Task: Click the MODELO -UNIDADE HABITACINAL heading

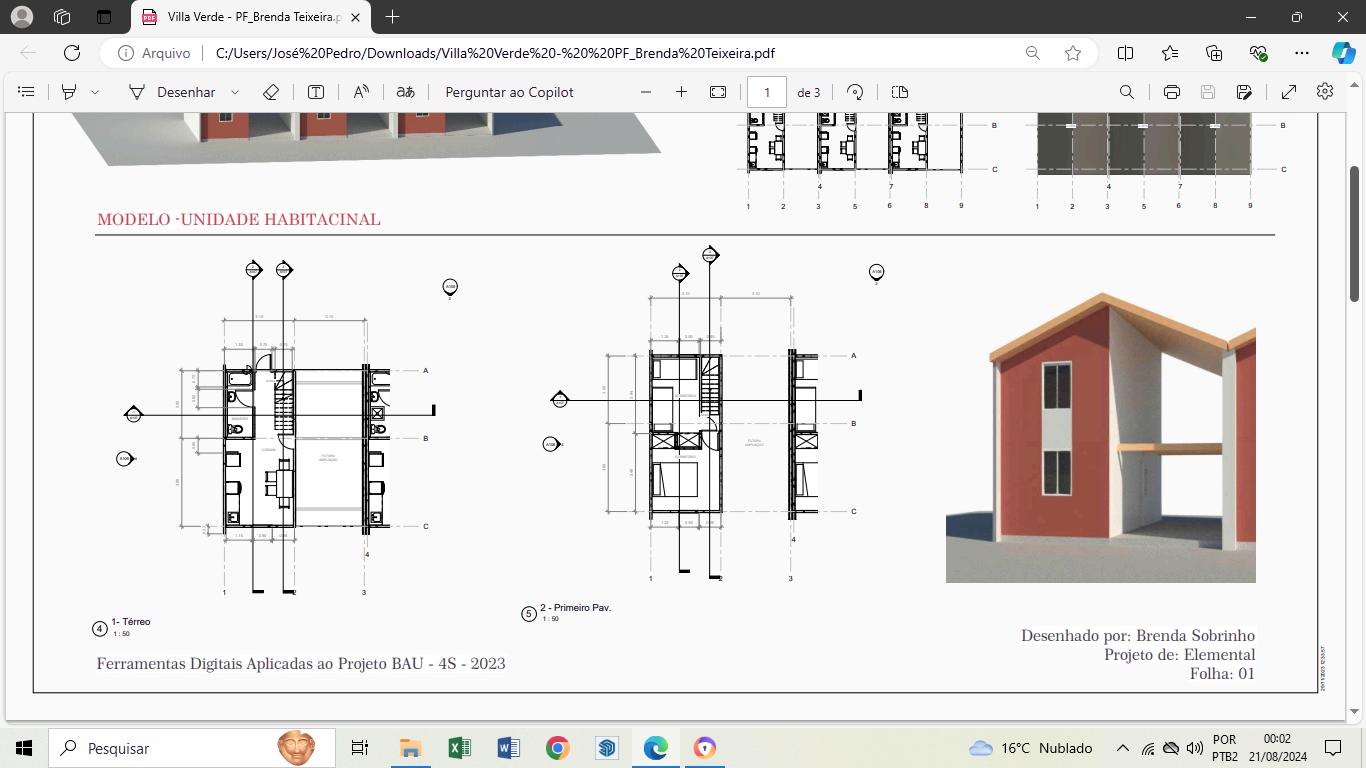Action: tap(239, 219)
